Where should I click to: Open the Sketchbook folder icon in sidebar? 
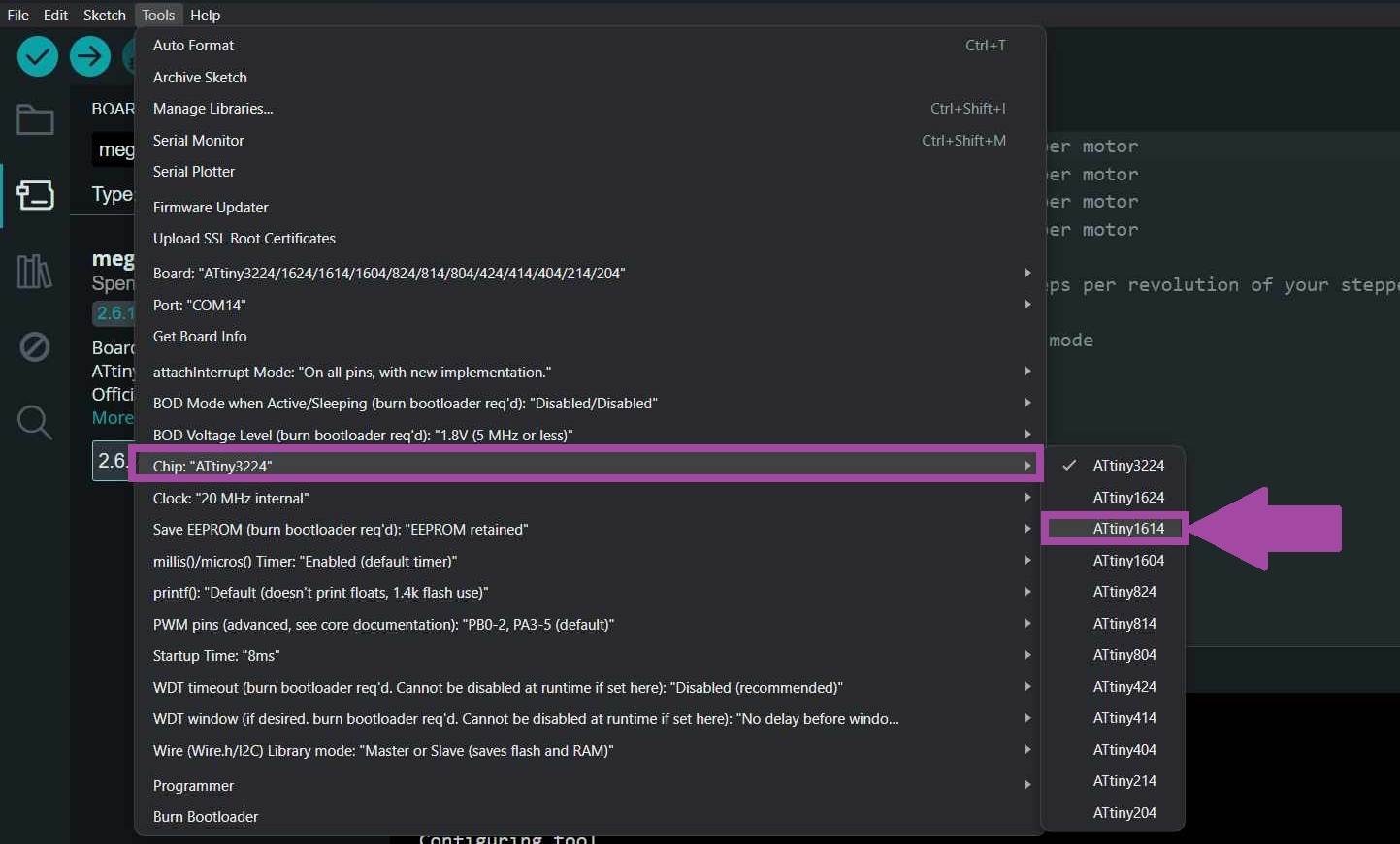[x=35, y=120]
